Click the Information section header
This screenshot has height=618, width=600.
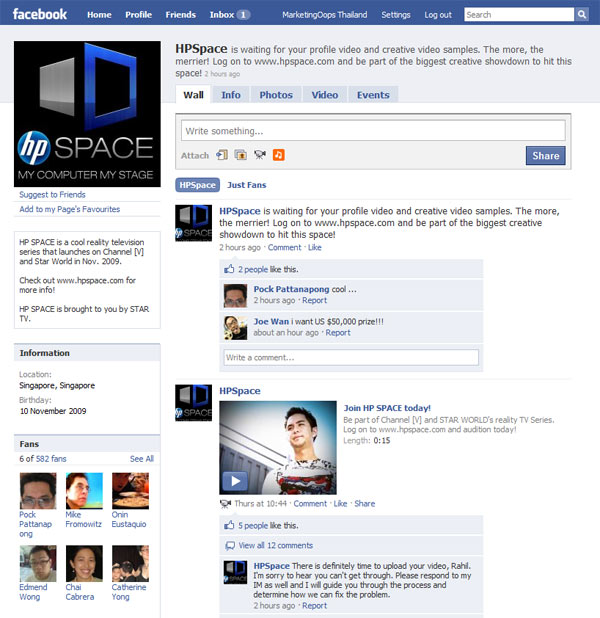tap(87, 353)
